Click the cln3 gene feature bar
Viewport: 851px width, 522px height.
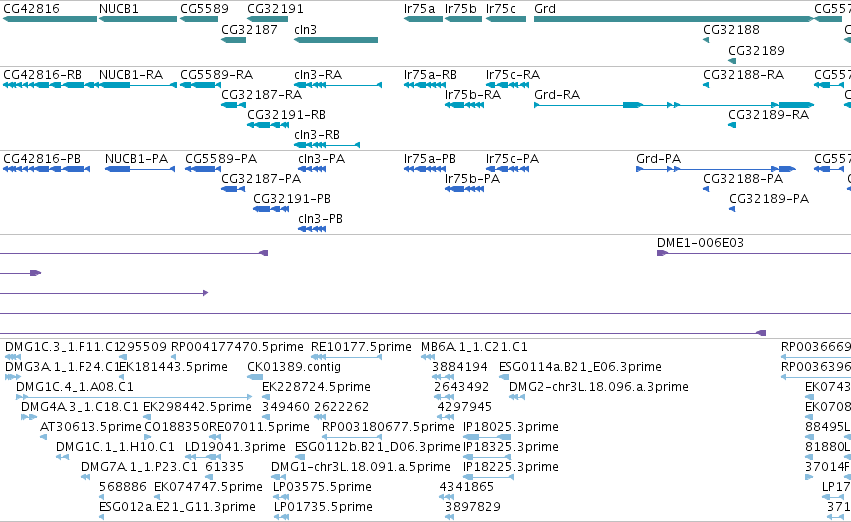[x=336, y=40]
